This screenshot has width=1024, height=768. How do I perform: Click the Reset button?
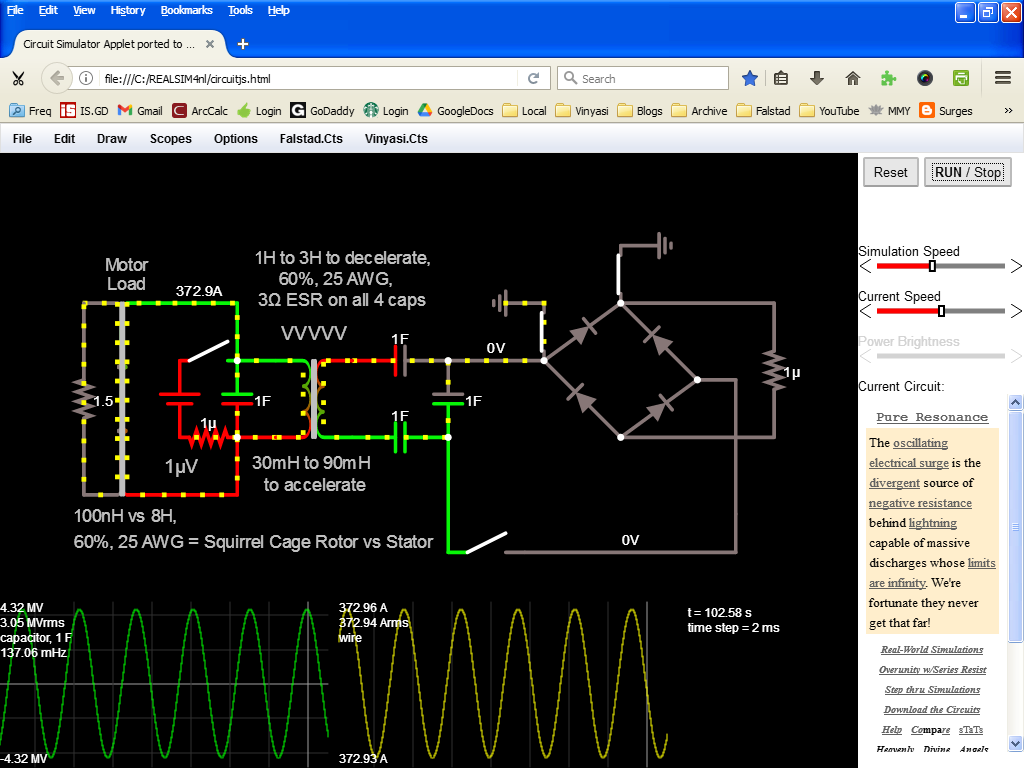(x=891, y=172)
